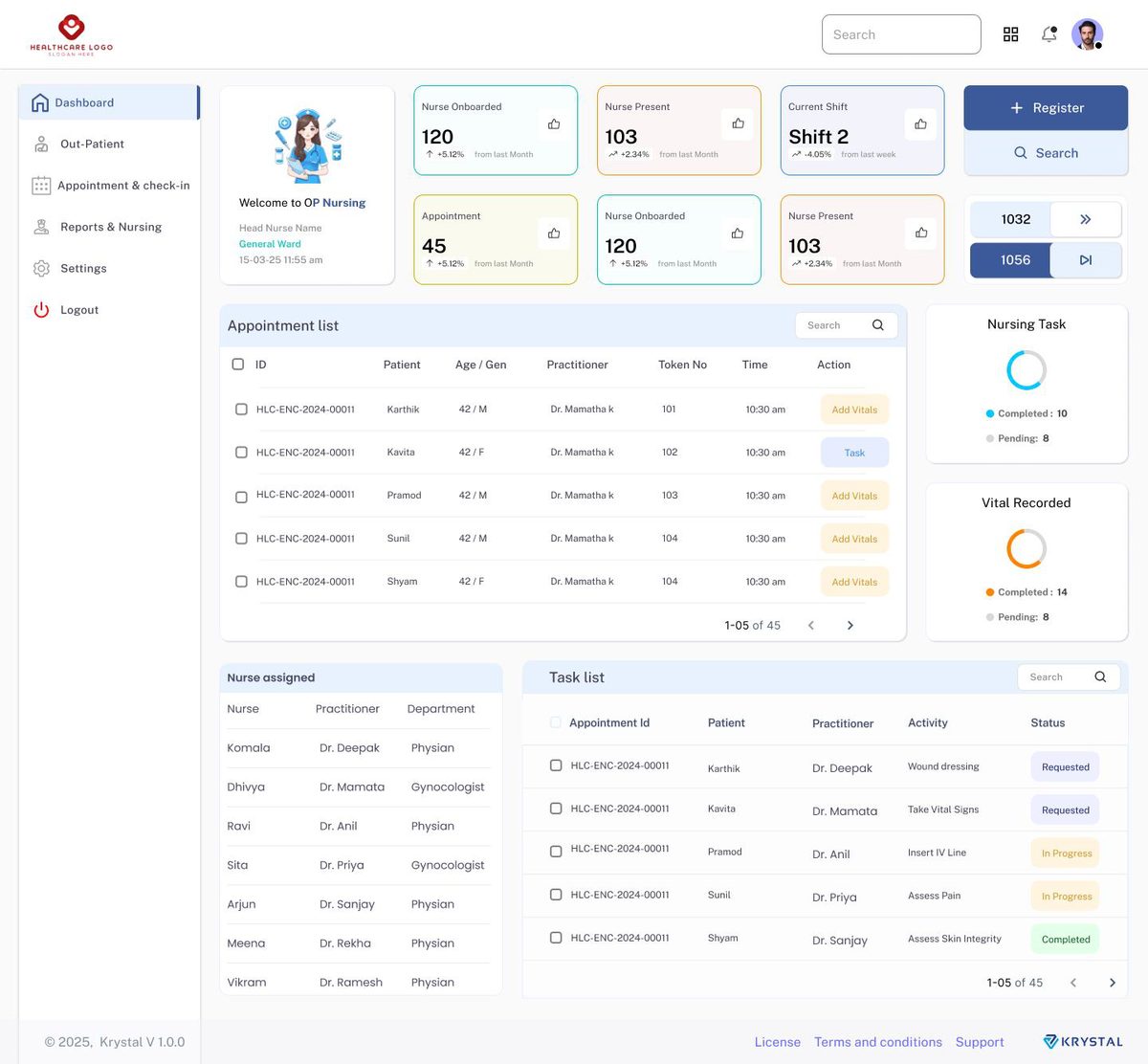Check the Shyam row in Appointment list
This screenshot has height=1064, width=1148.
point(241,581)
